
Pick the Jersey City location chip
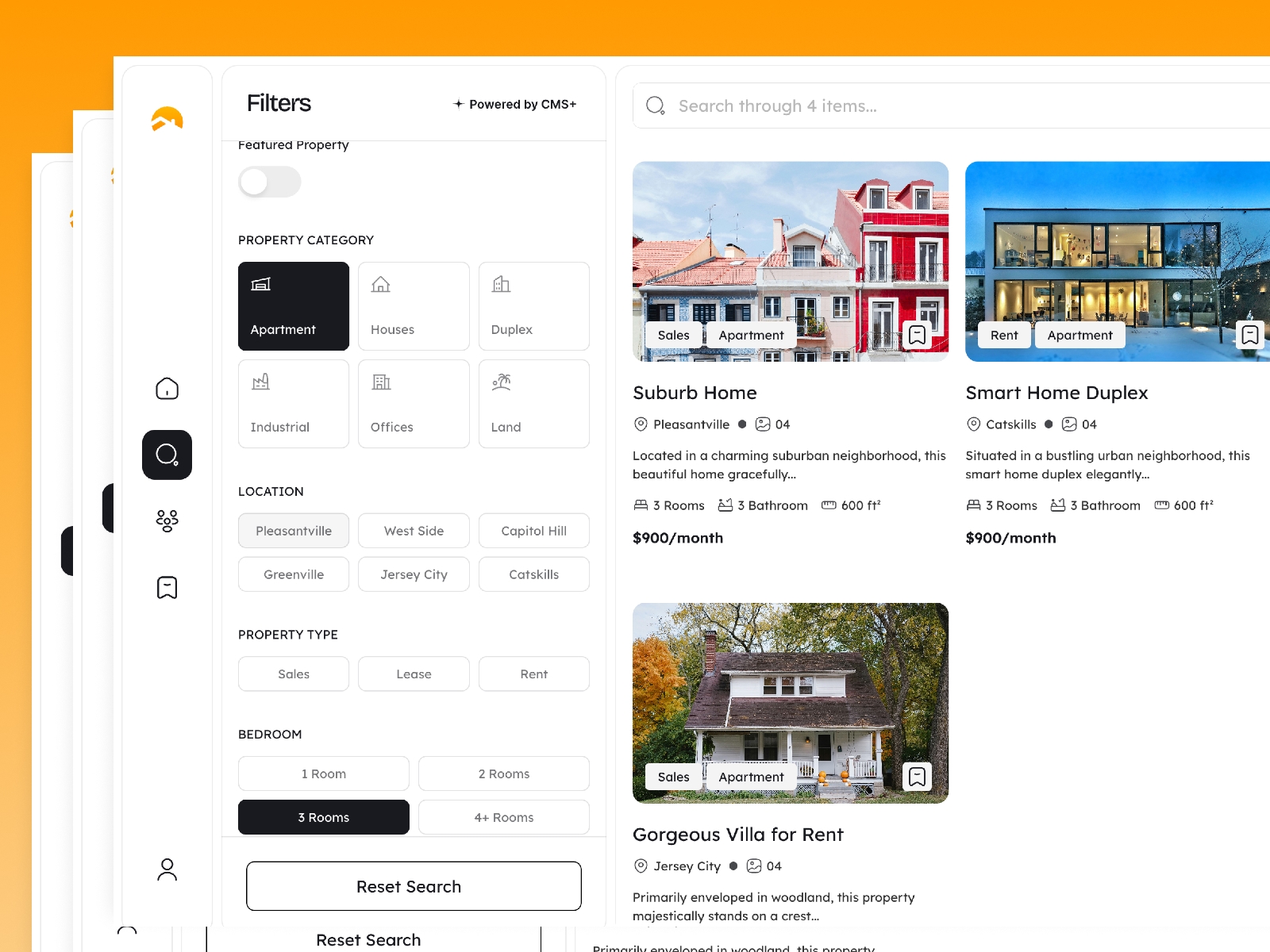pos(414,574)
